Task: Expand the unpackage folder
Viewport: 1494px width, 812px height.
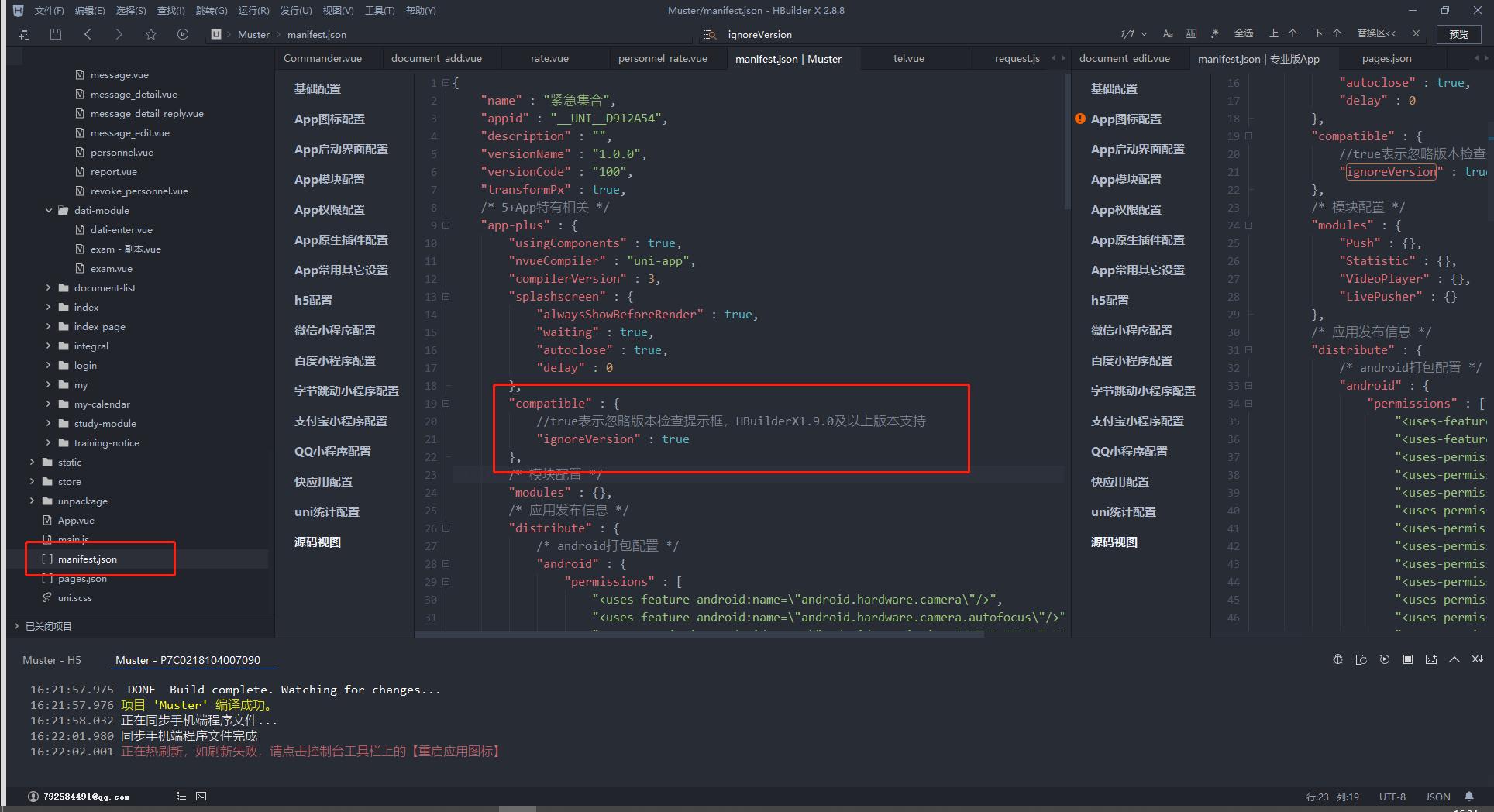Action: pyautogui.click(x=33, y=501)
